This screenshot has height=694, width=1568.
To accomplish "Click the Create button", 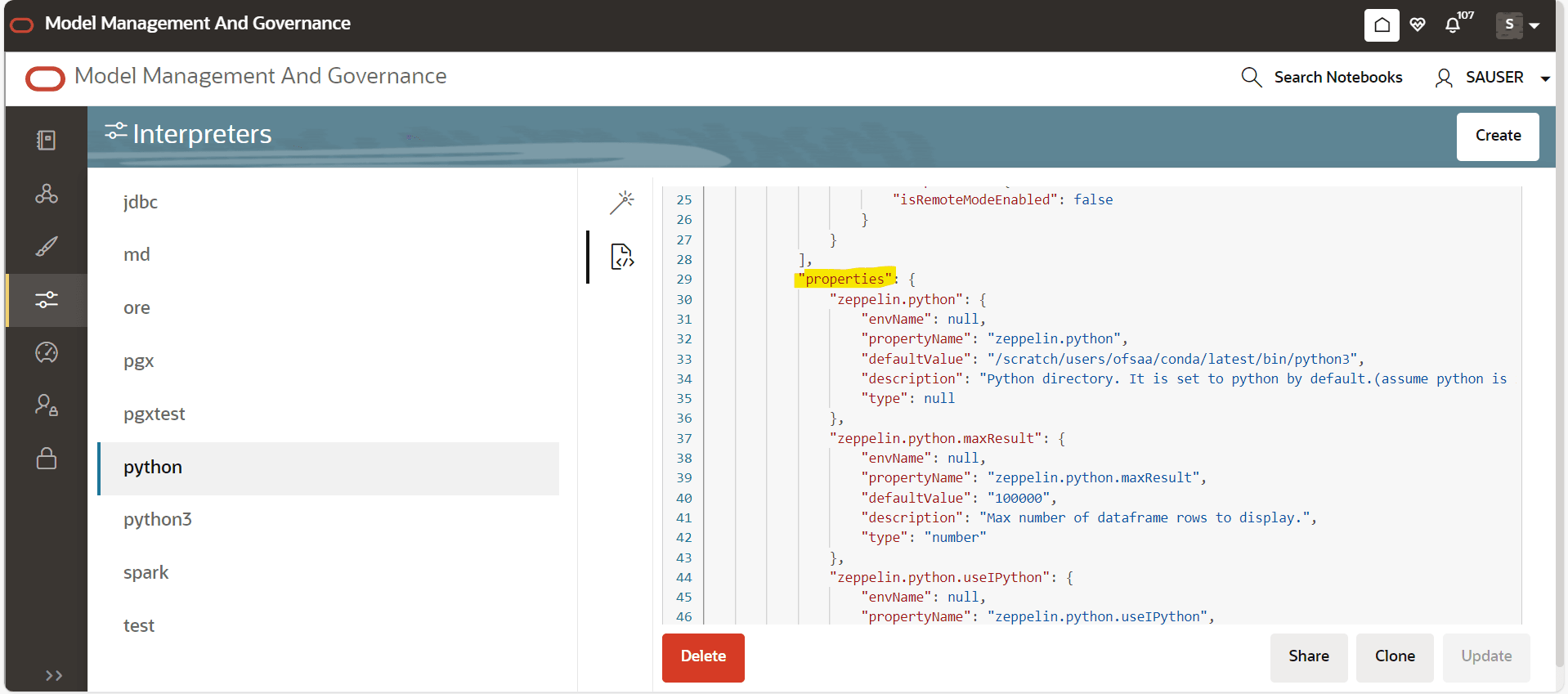I will tap(1498, 137).
